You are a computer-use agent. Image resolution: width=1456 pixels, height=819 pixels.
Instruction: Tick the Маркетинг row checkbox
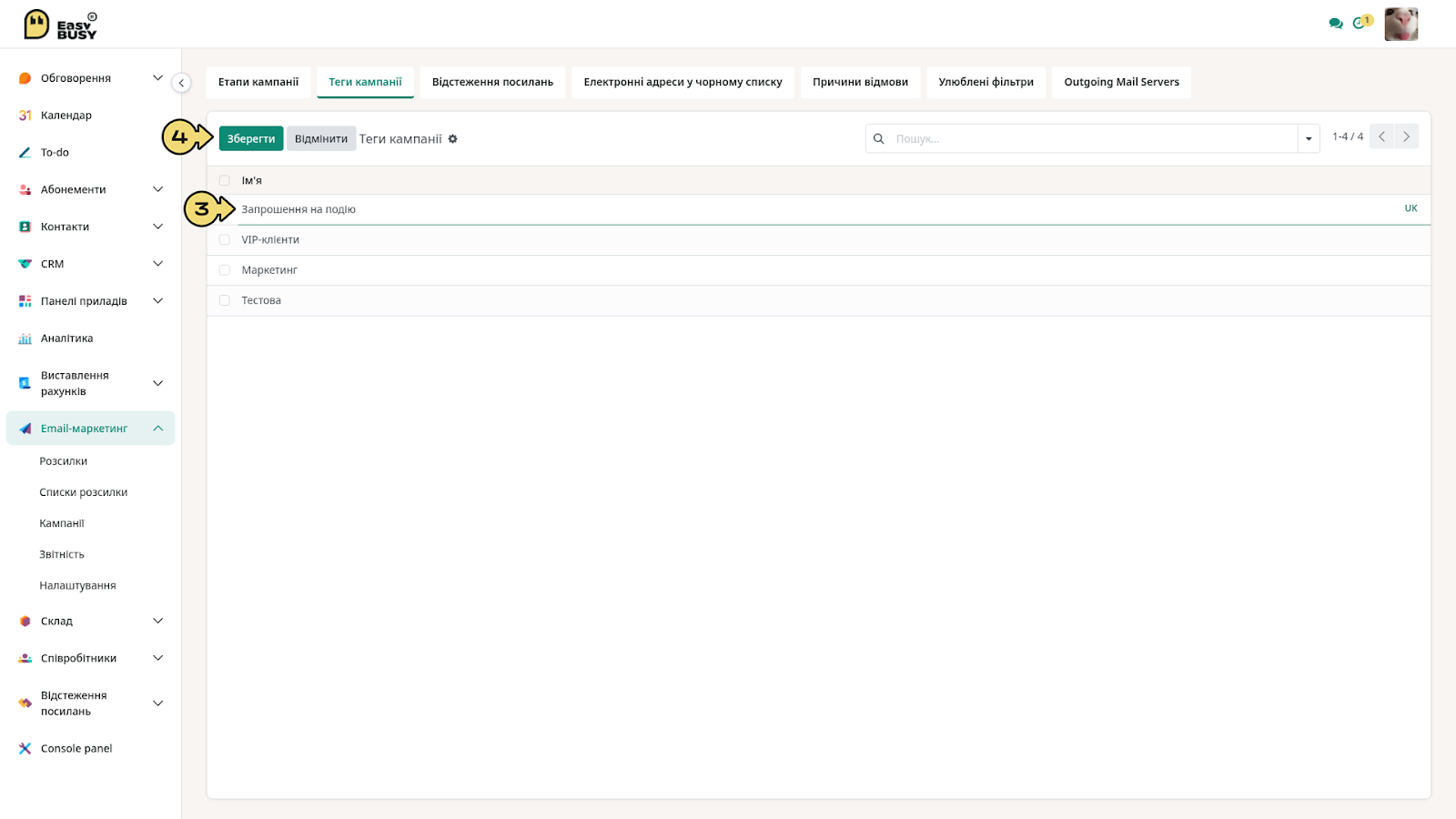click(x=225, y=270)
